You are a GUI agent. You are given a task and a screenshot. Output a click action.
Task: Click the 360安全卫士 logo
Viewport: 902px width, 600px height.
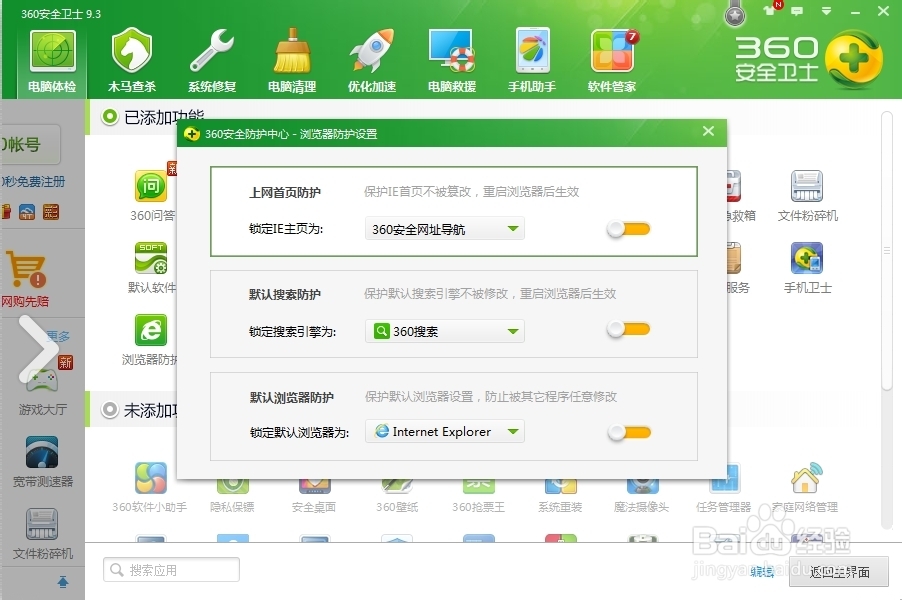808,59
